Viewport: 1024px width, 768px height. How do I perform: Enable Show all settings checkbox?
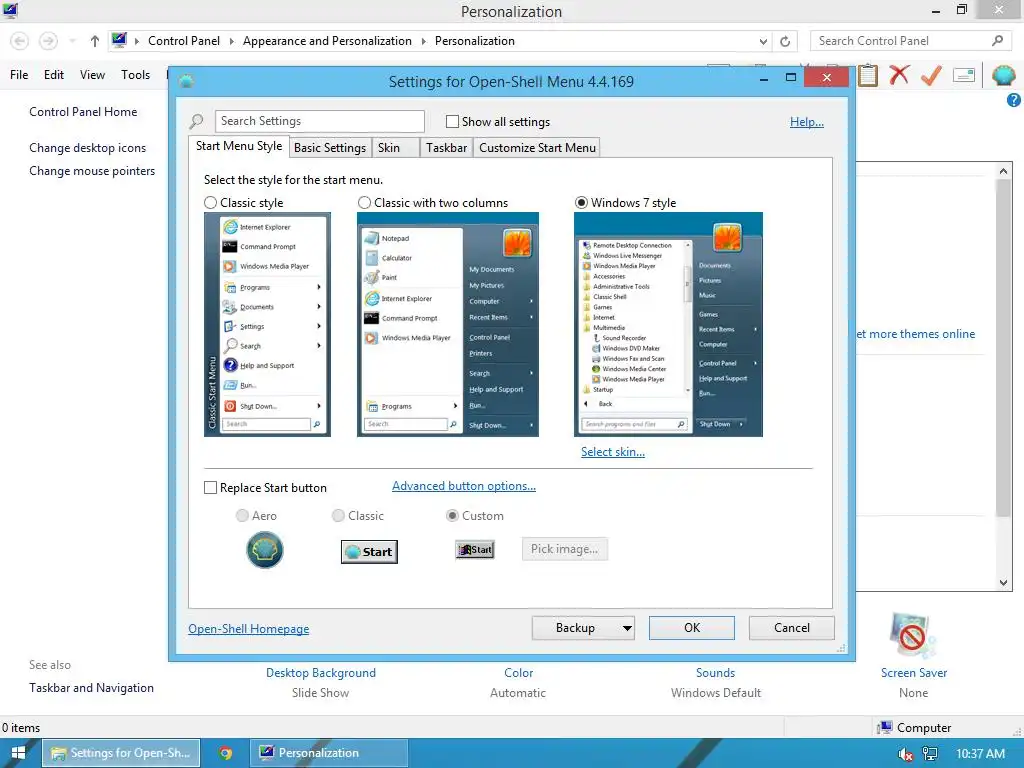click(x=452, y=121)
